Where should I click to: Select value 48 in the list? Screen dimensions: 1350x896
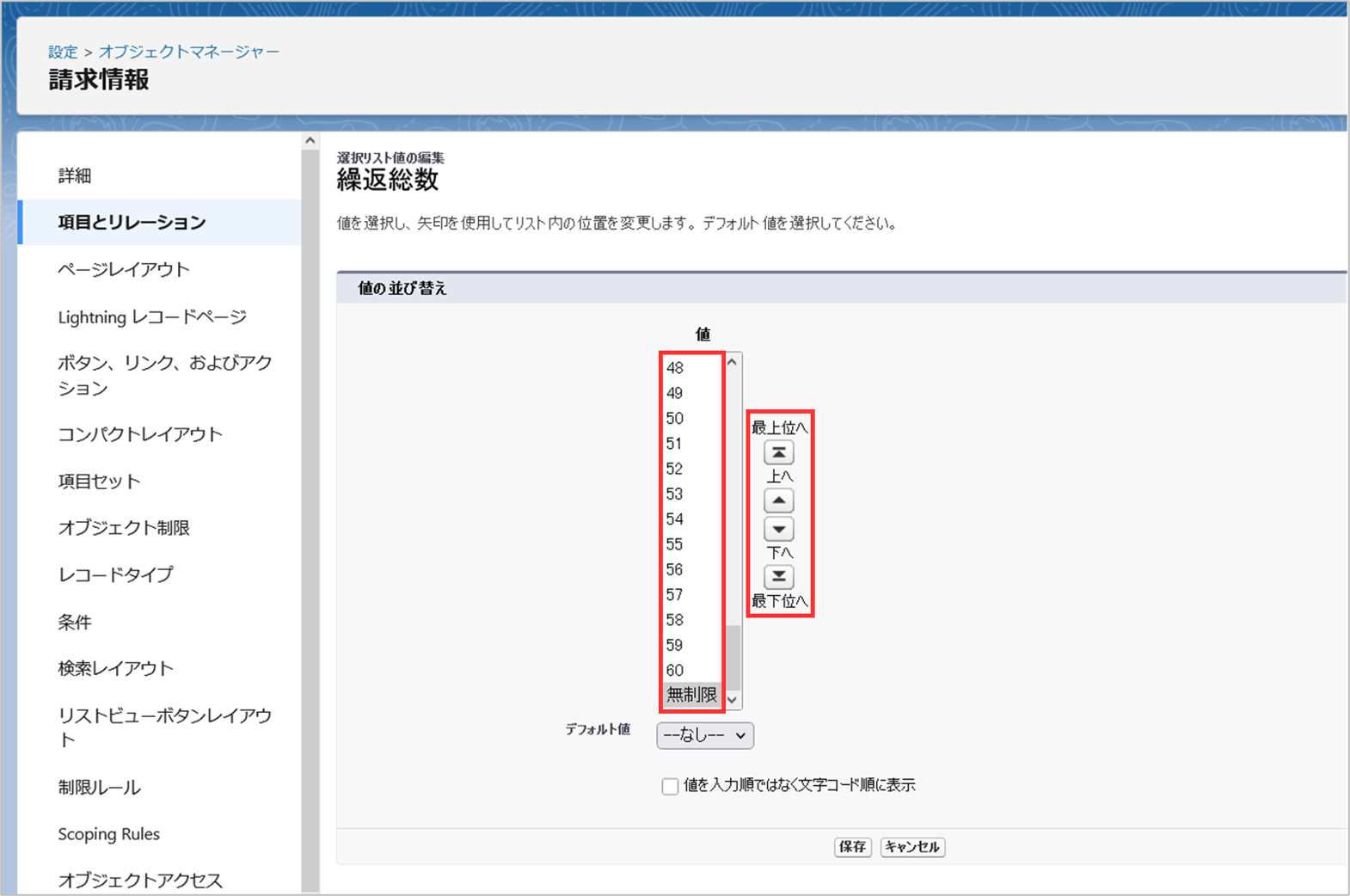point(675,368)
